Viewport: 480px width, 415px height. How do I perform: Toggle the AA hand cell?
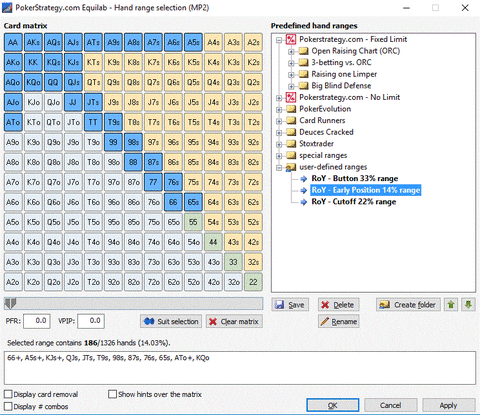click(13, 42)
